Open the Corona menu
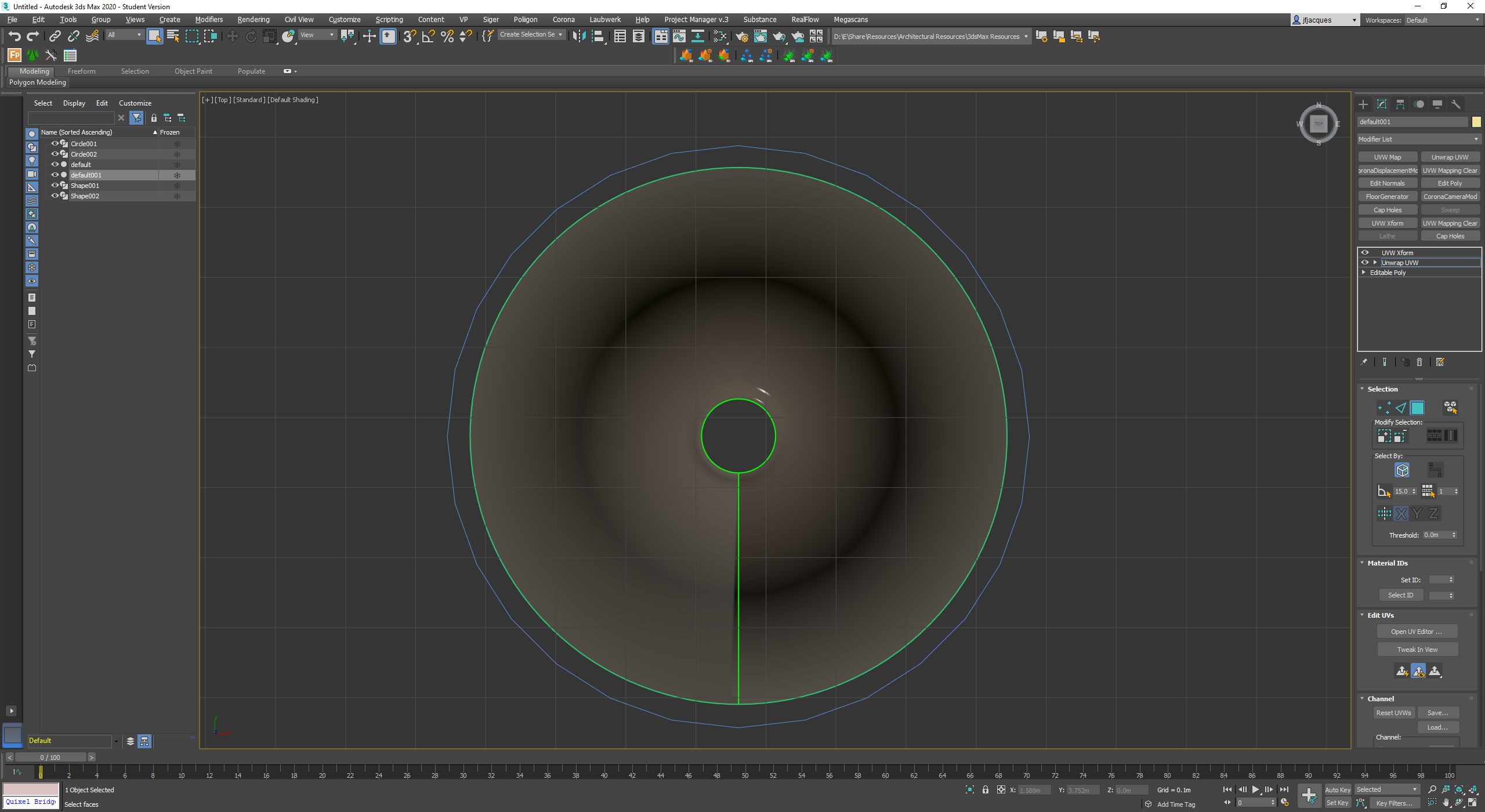Screen dimensions: 1485x812 coord(563,19)
